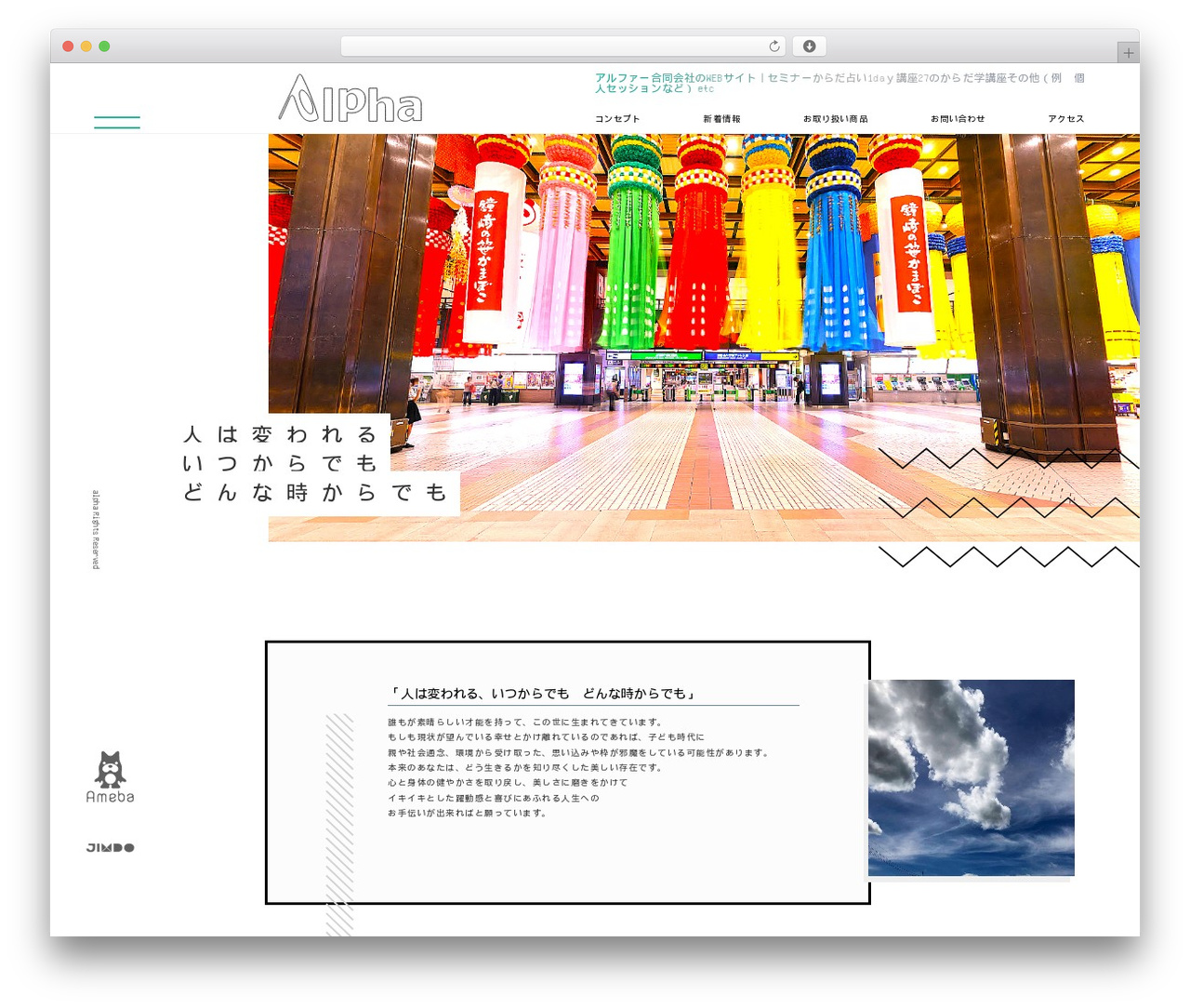
Task: Click the cloudy sky photo
Action: 972,777
